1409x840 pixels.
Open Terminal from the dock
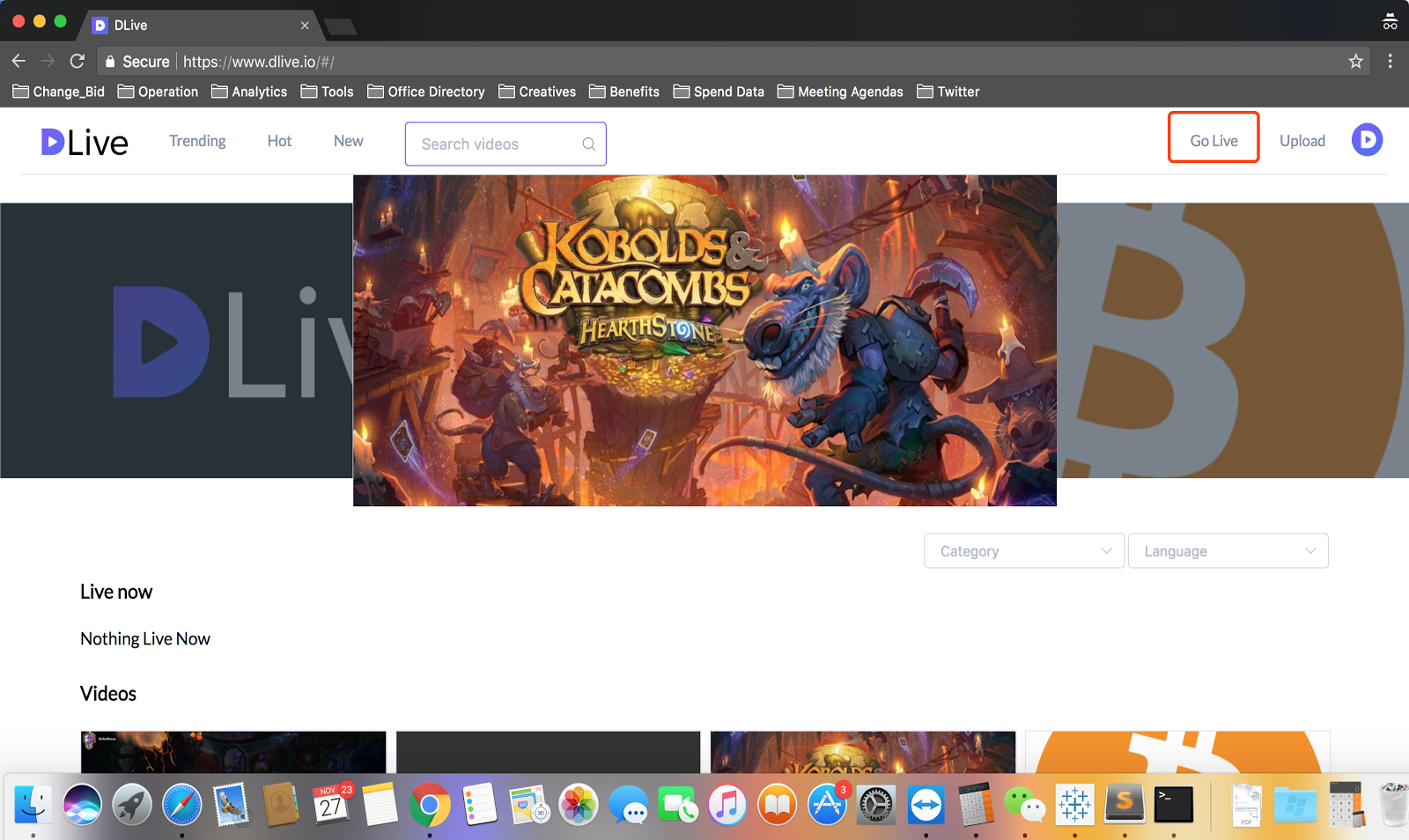(x=1174, y=805)
